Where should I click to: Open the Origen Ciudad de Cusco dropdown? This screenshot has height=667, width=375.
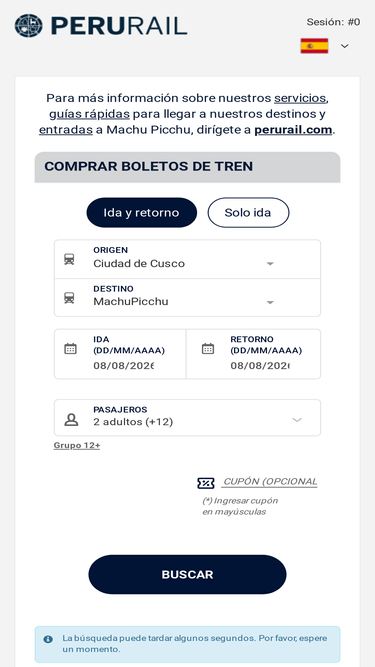tap(188, 259)
